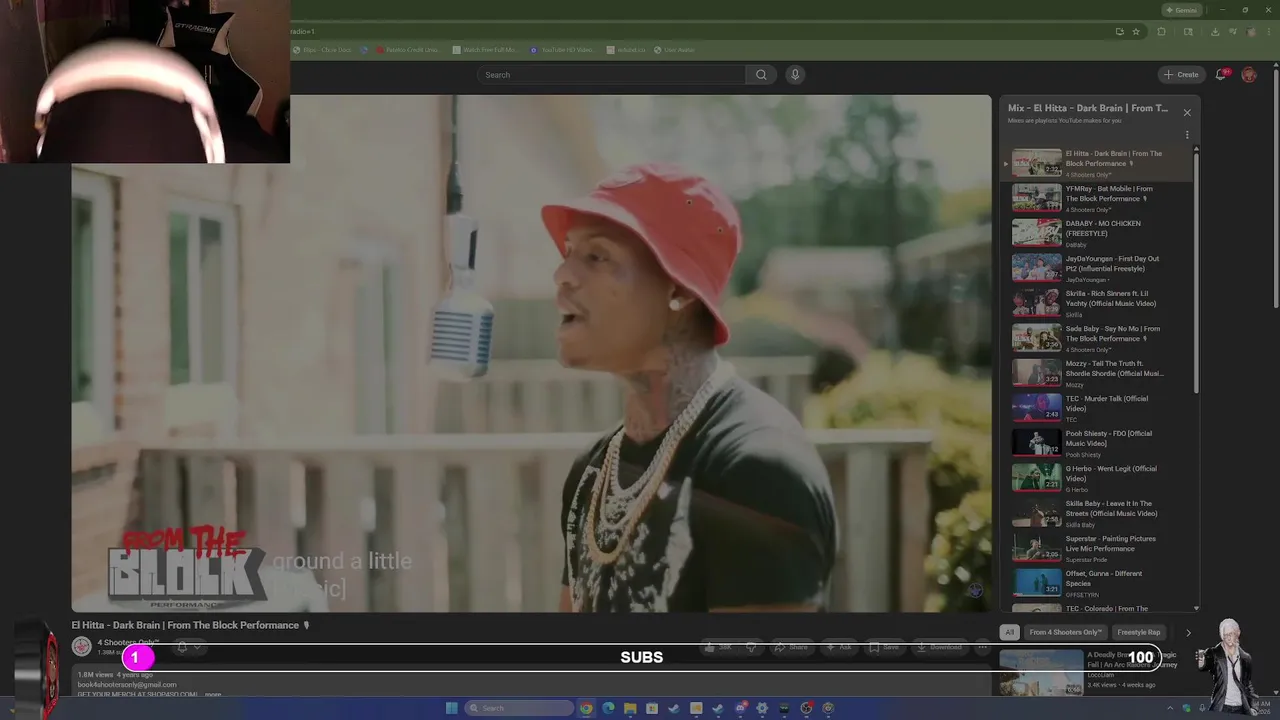Open the YouTube HD Video... bookmark
Image resolution: width=1280 pixels, height=720 pixels.
point(562,50)
